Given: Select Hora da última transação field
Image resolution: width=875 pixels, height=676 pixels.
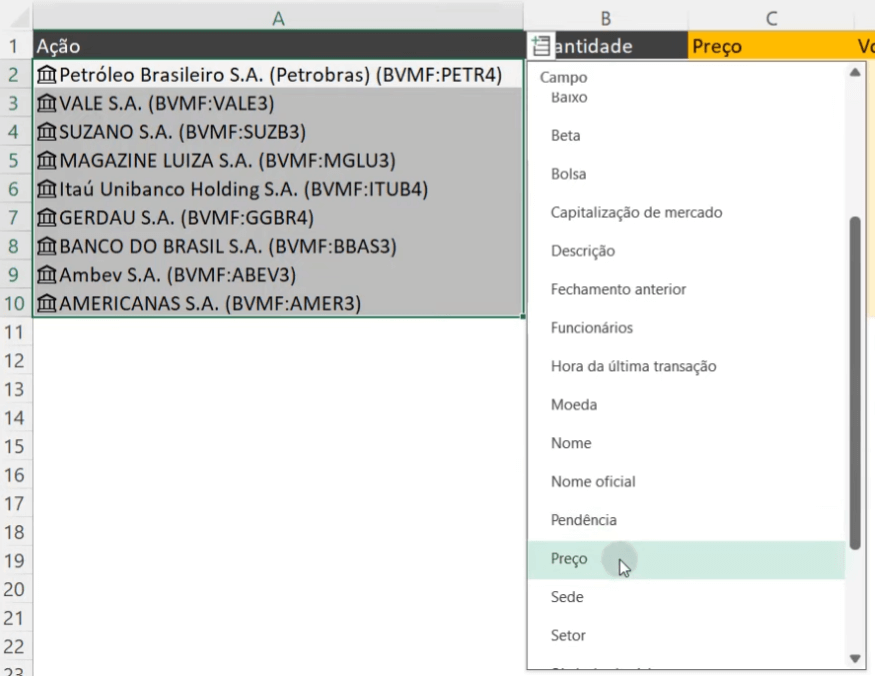Looking at the screenshot, I should click(x=686, y=366).
